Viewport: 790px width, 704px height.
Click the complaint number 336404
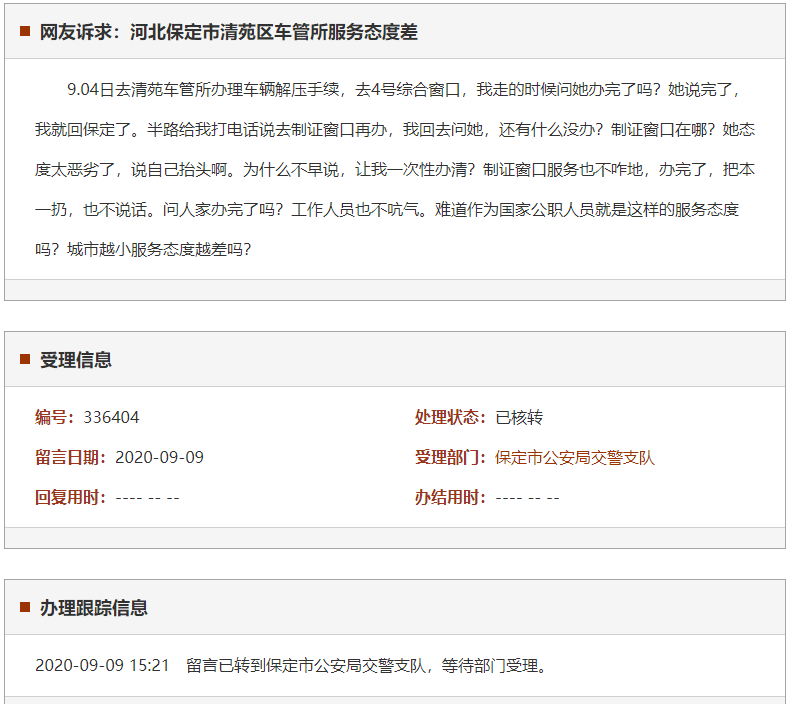pos(112,418)
